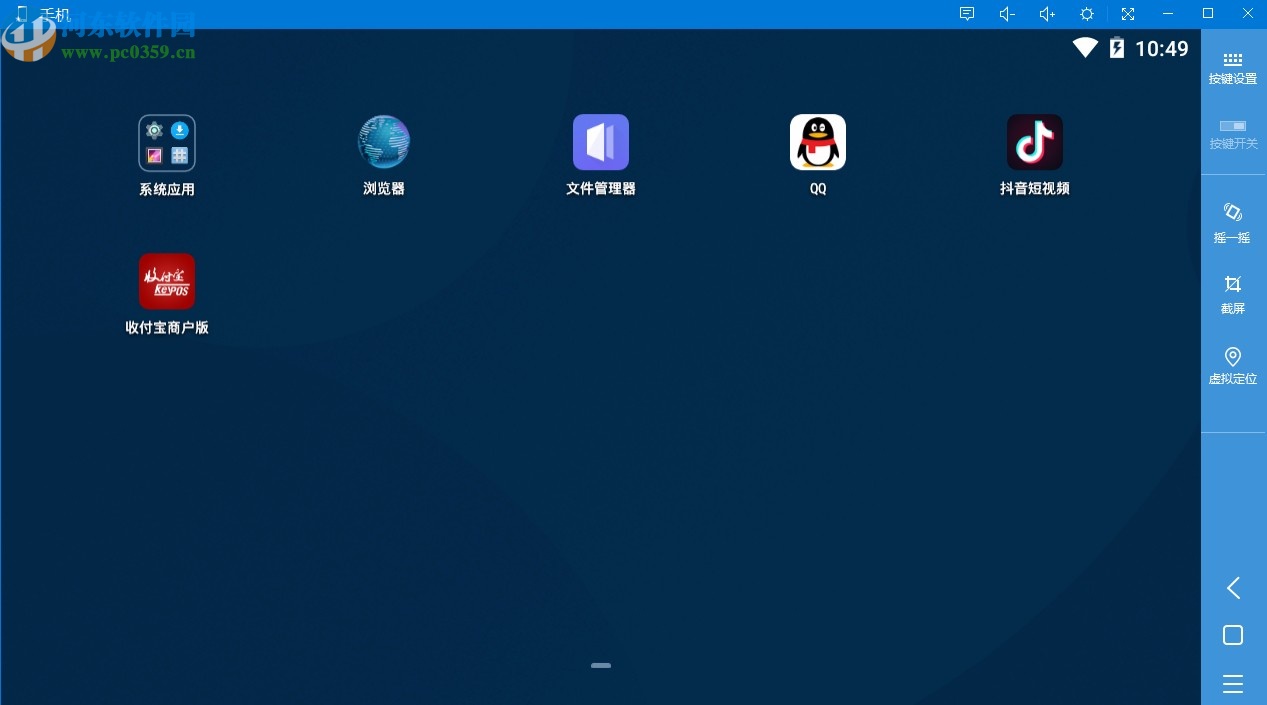Take a screenshot with 截屏
This screenshot has width=1267, height=705.
coord(1233,294)
